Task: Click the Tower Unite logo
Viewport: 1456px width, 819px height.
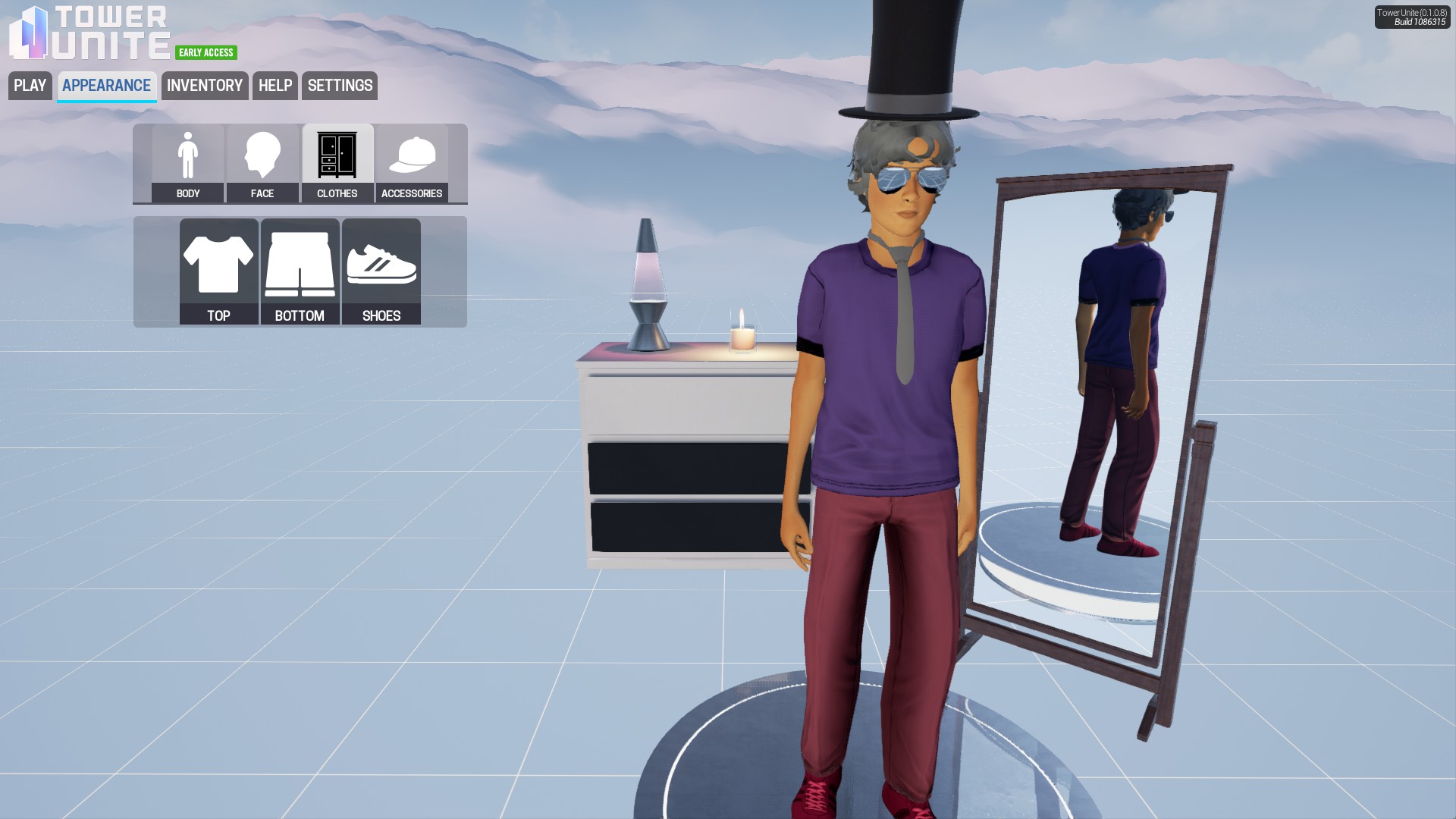Action: (x=89, y=33)
